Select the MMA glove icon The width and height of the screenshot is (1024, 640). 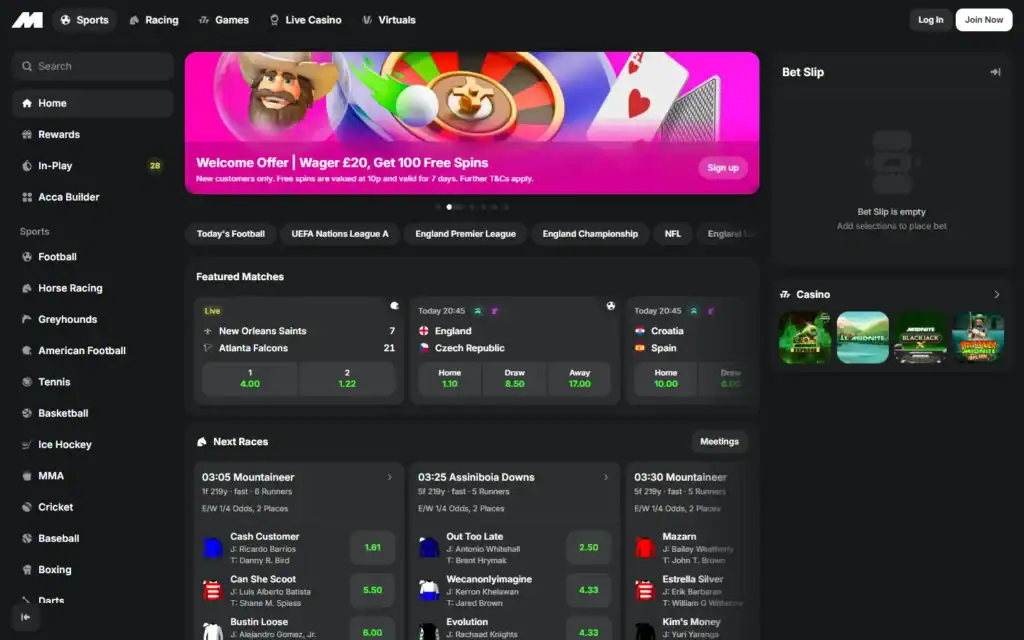click(x=27, y=476)
